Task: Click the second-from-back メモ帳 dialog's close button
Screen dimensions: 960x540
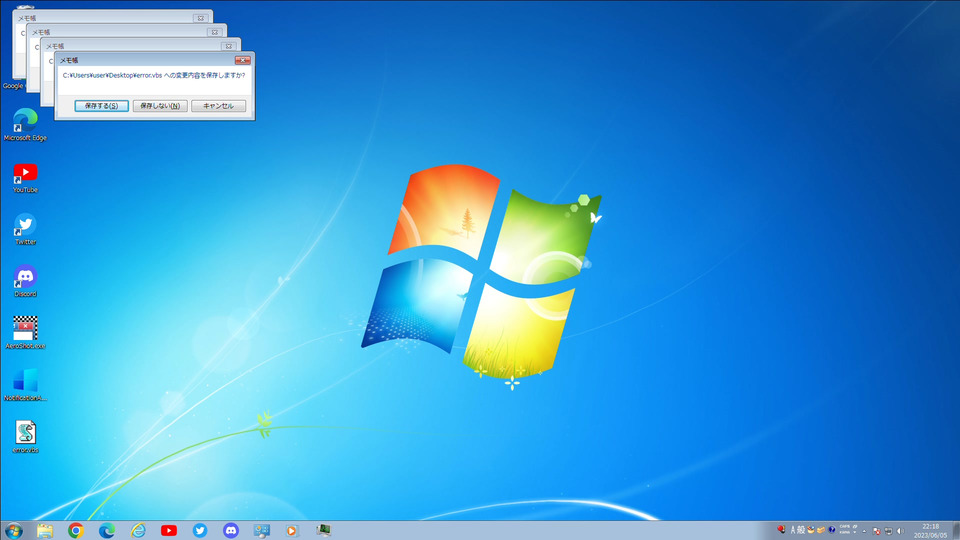Action: 214,32
